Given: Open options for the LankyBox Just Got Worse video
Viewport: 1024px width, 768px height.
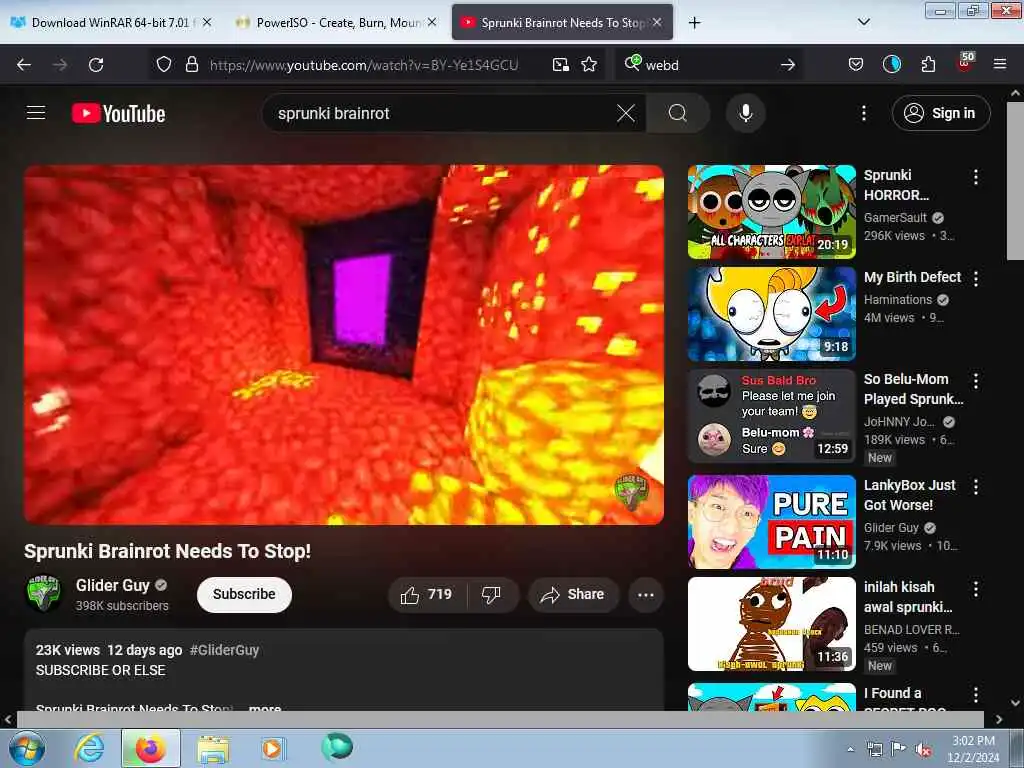Looking at the screenshot, I should [976, 487].
